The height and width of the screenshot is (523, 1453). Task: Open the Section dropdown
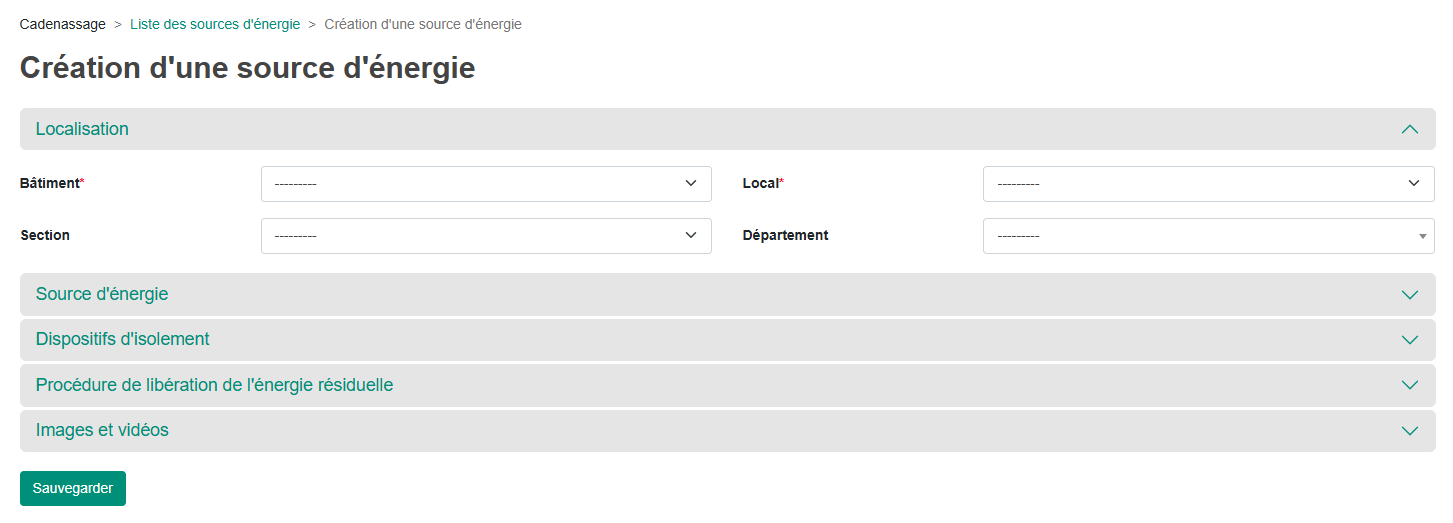(486, 236)
